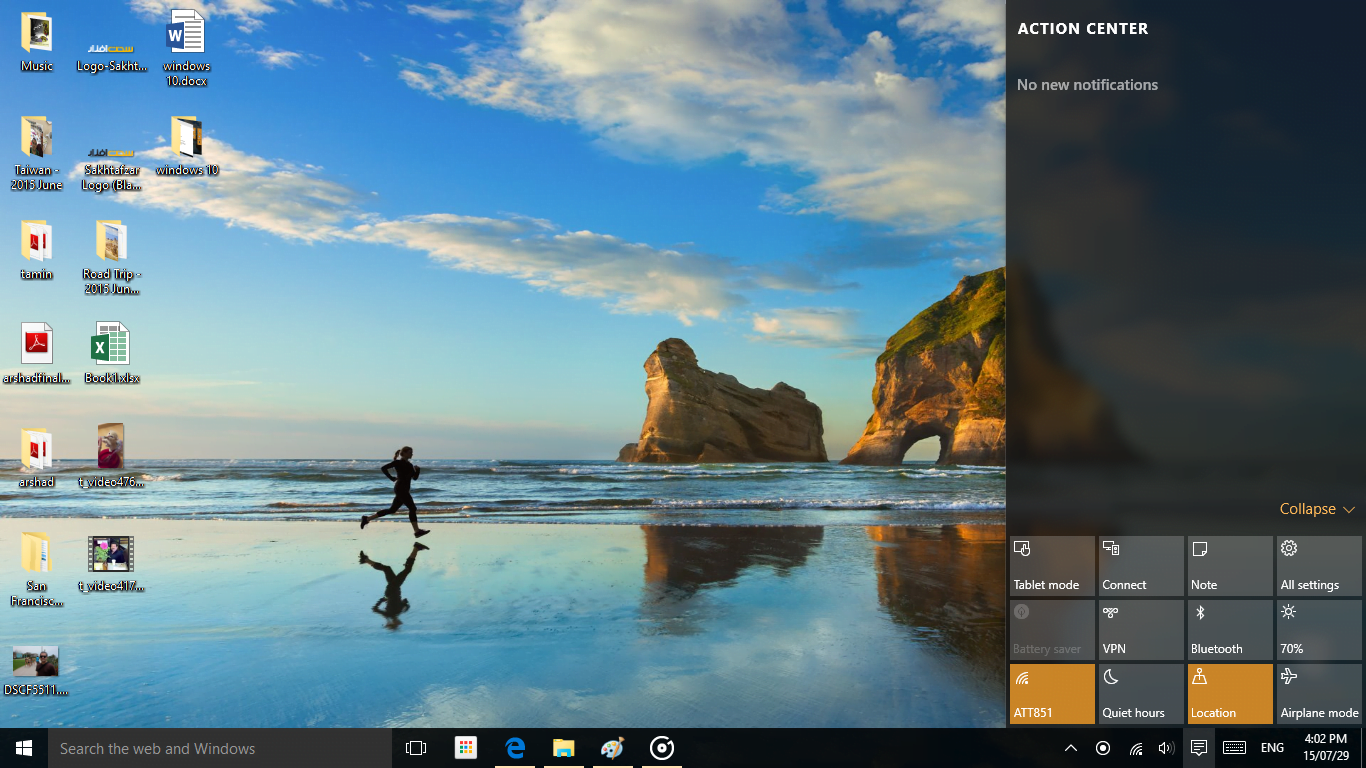Launch Microsoft Edge from taskbar
Viewport: 1366px width, 768px height.
515,748
